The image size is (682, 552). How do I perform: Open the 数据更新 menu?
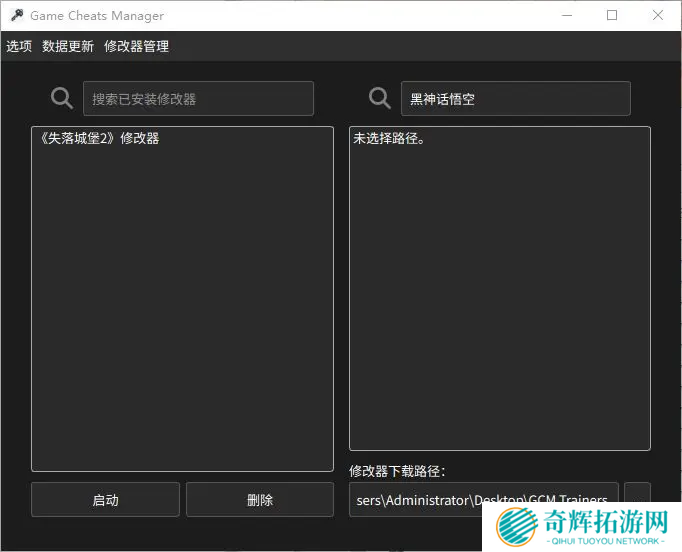click(68, 46)
